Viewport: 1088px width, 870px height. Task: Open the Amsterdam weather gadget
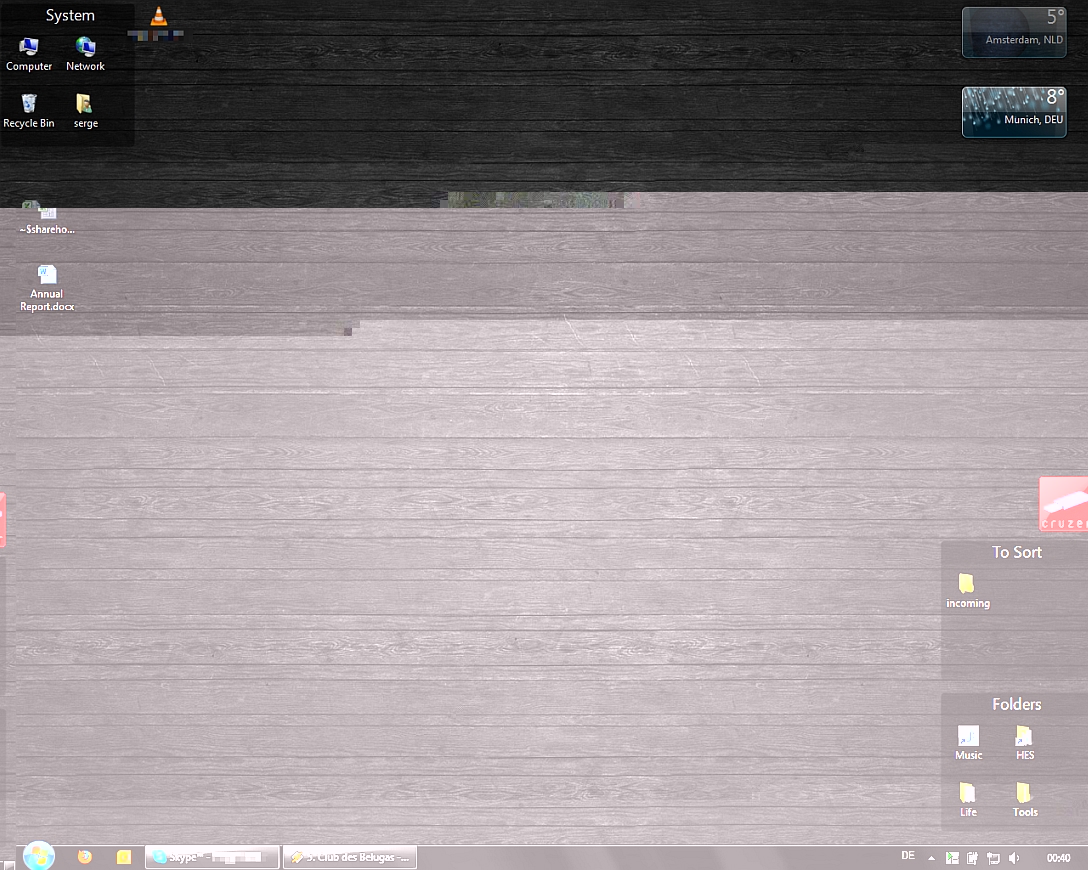pos(1014,32)
